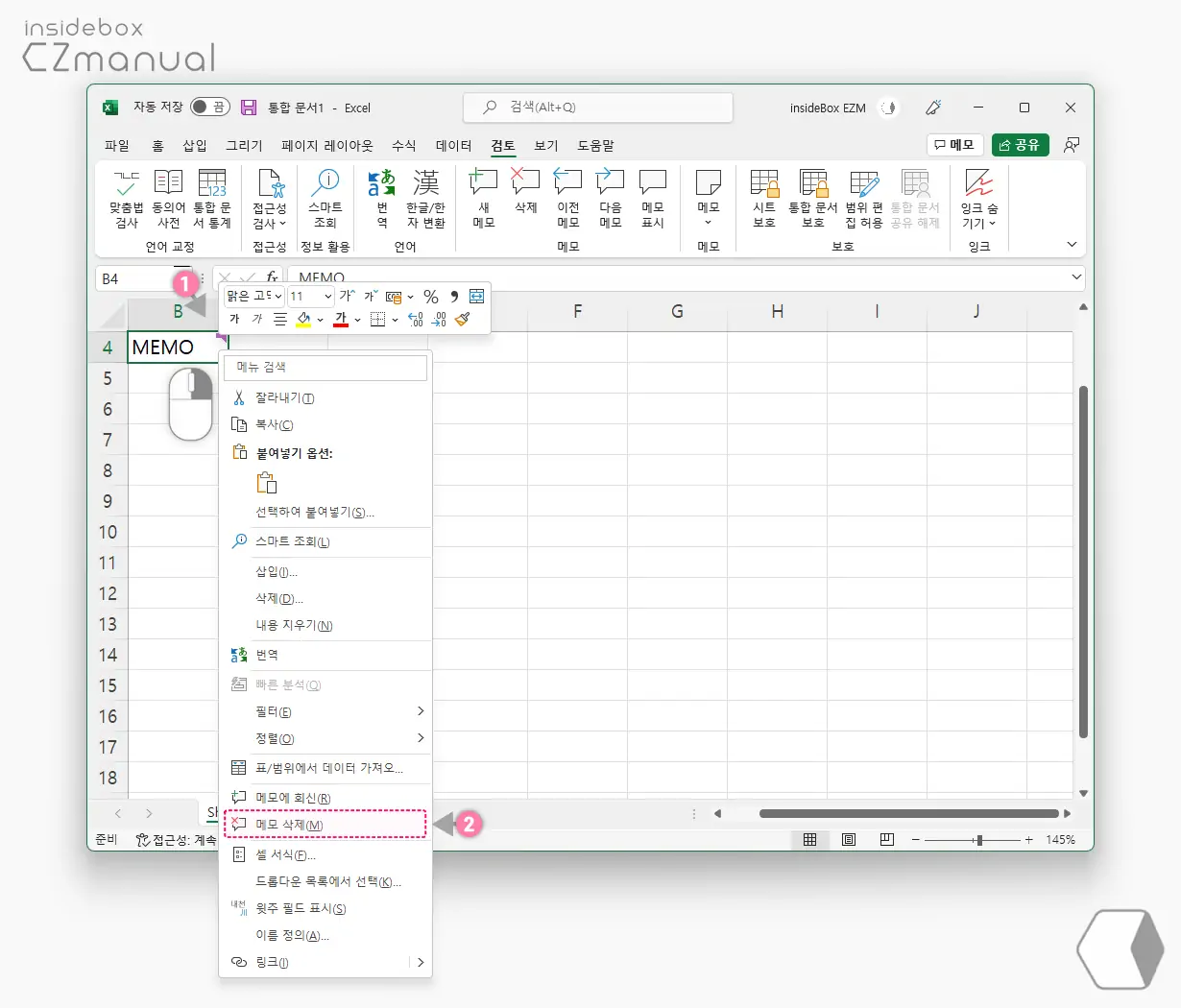Go to 이전 메모 previous note
The width and height of the screenshot is (1181, 1008).
567,200
